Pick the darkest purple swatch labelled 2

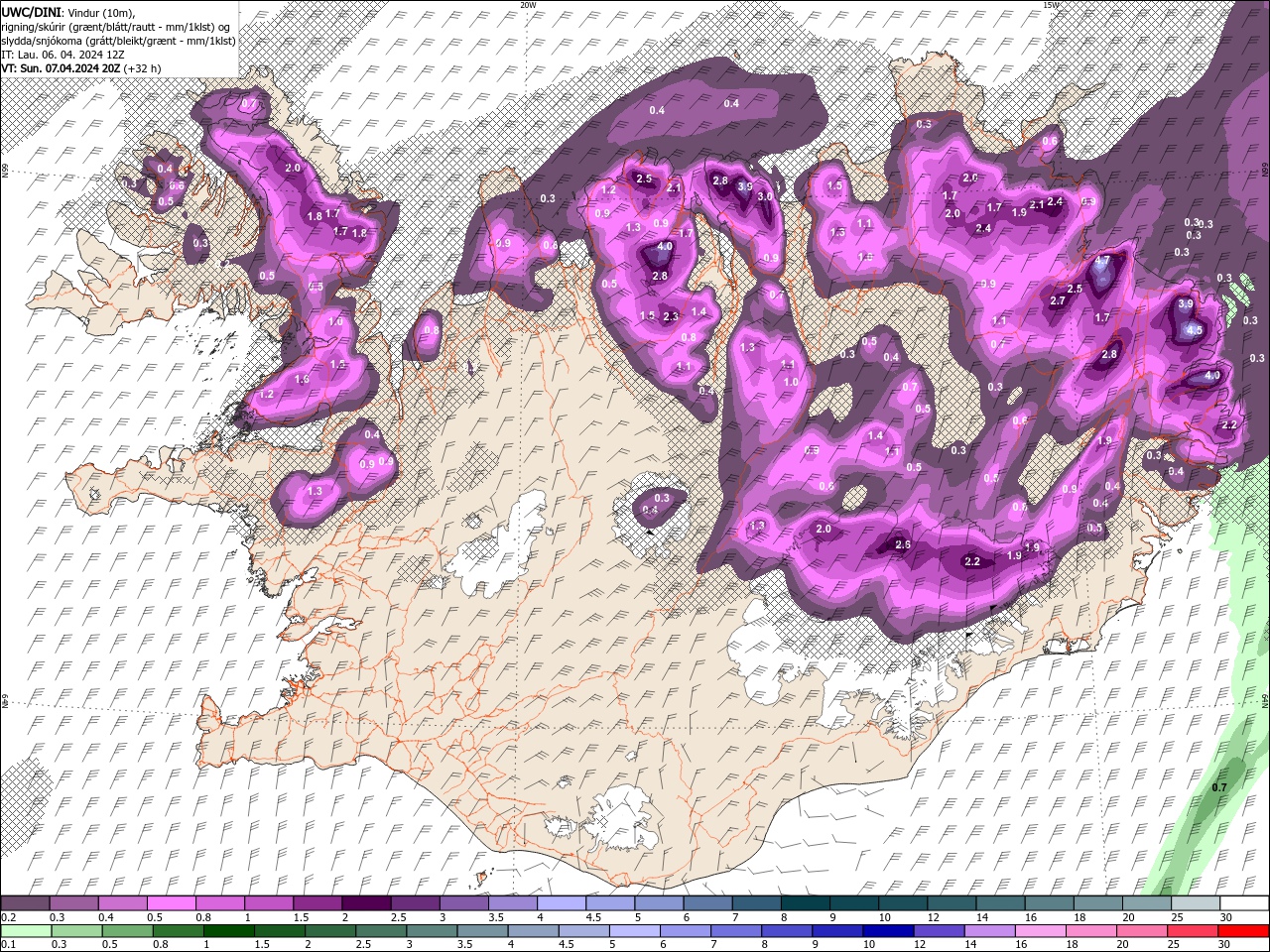(x=366, y=903)
